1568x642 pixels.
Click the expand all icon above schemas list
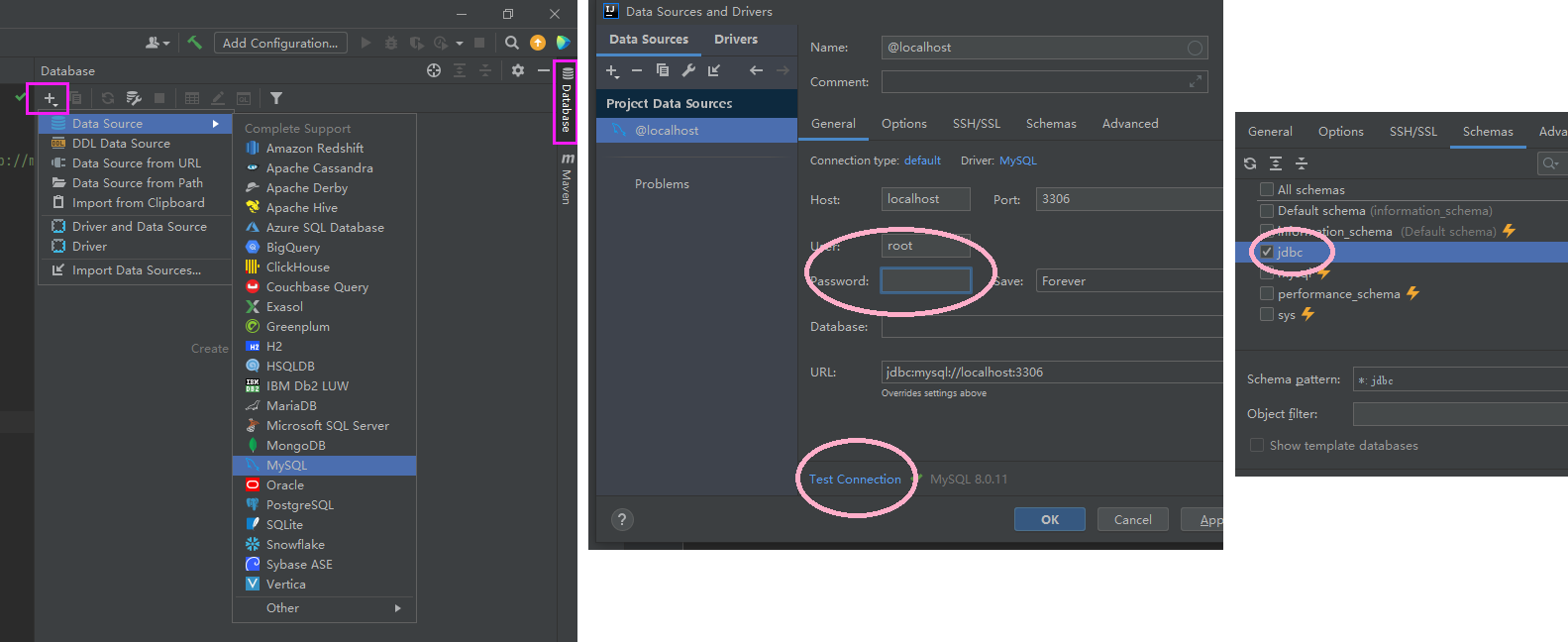[1276, 163]
